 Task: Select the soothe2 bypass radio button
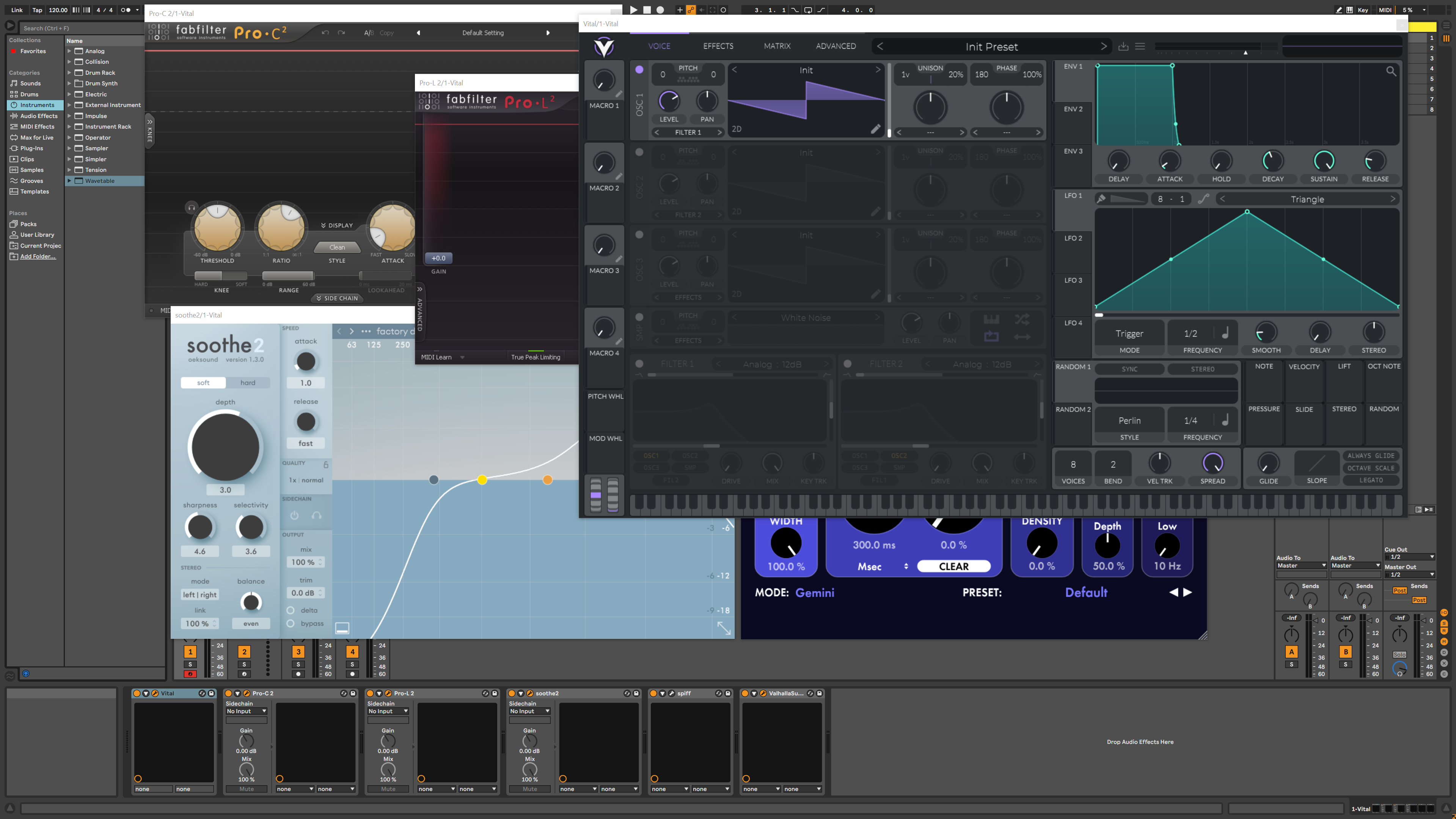[291, 623]
